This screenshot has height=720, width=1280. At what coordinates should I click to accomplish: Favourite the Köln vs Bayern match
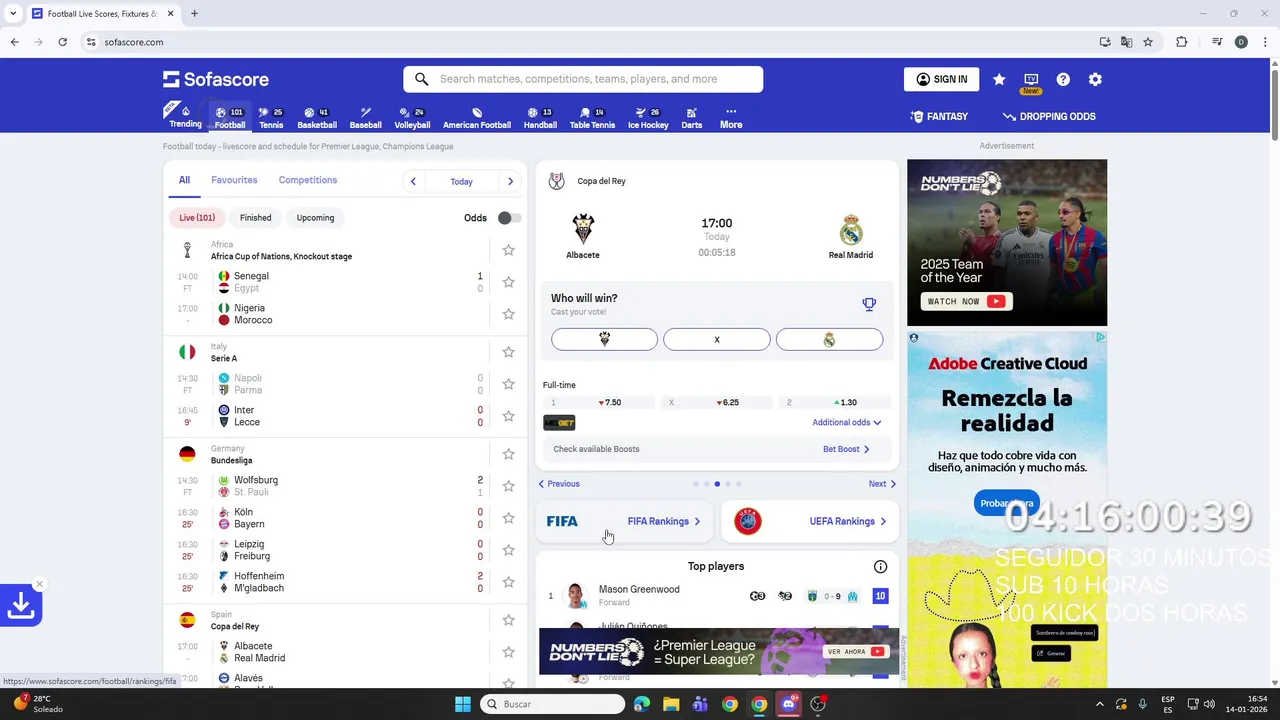pyautogui.click(x=508, y=518)
